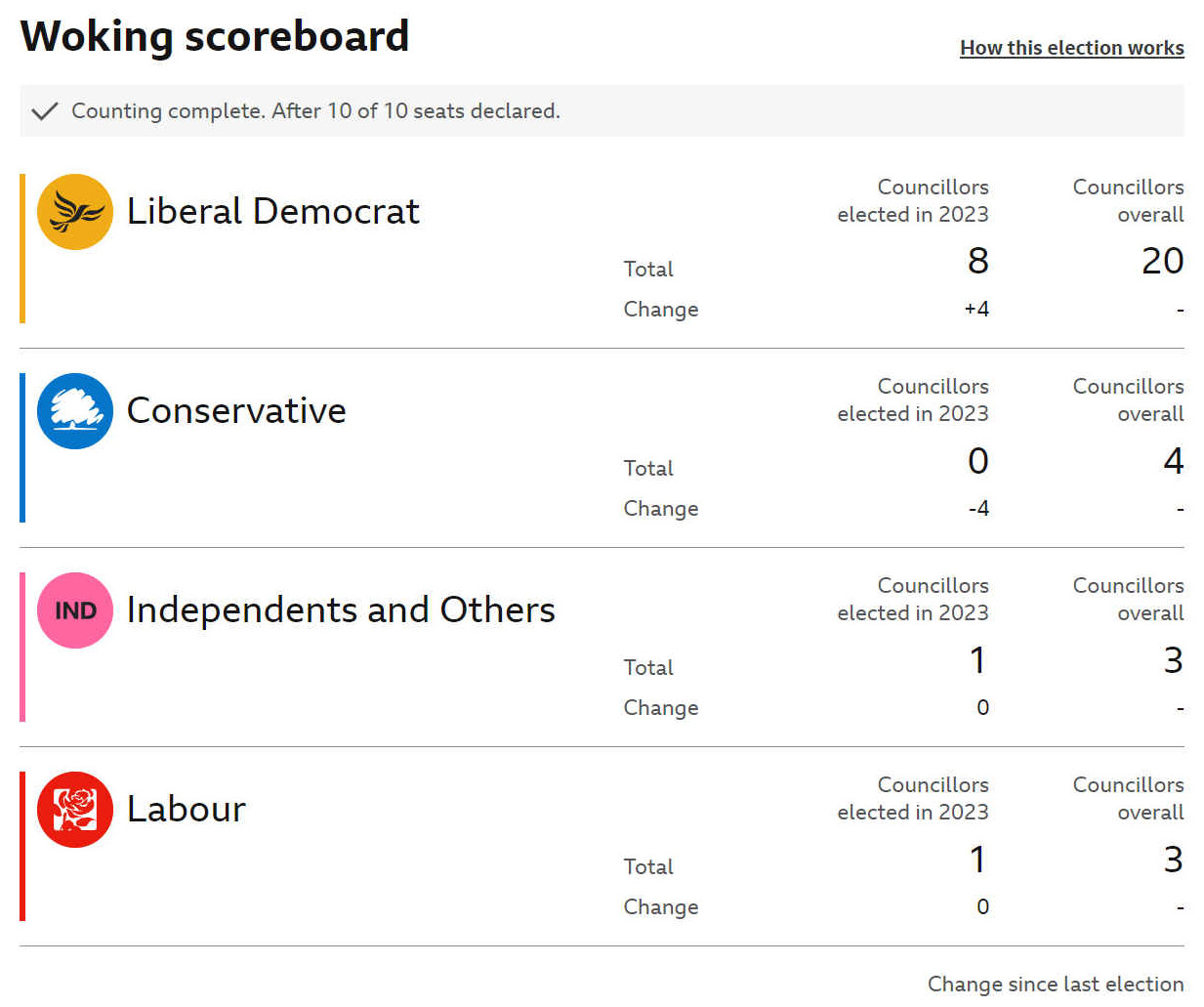Click the Conservative tree logo
The image size is (1204, 1007).
coord(75,411)
